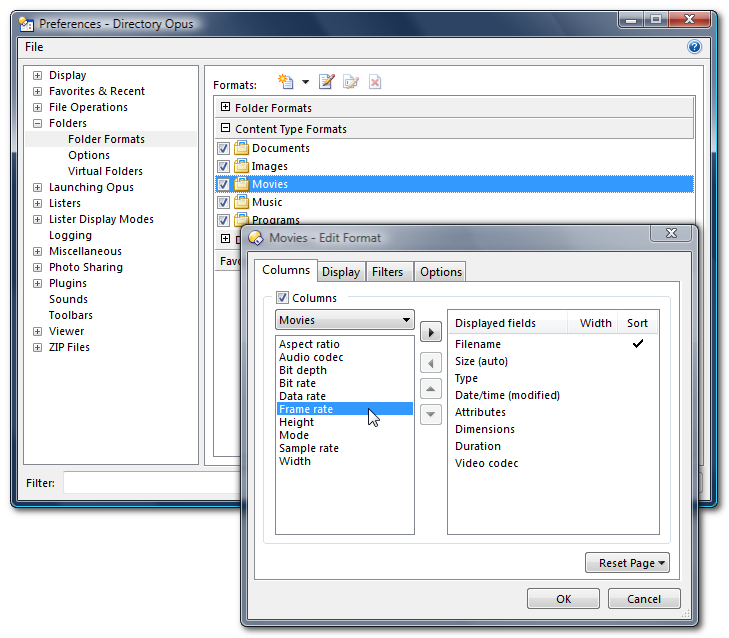This screenshot has width=729, height=638.
Task: Open the Movies category dropdown
Action: [344, 320]
